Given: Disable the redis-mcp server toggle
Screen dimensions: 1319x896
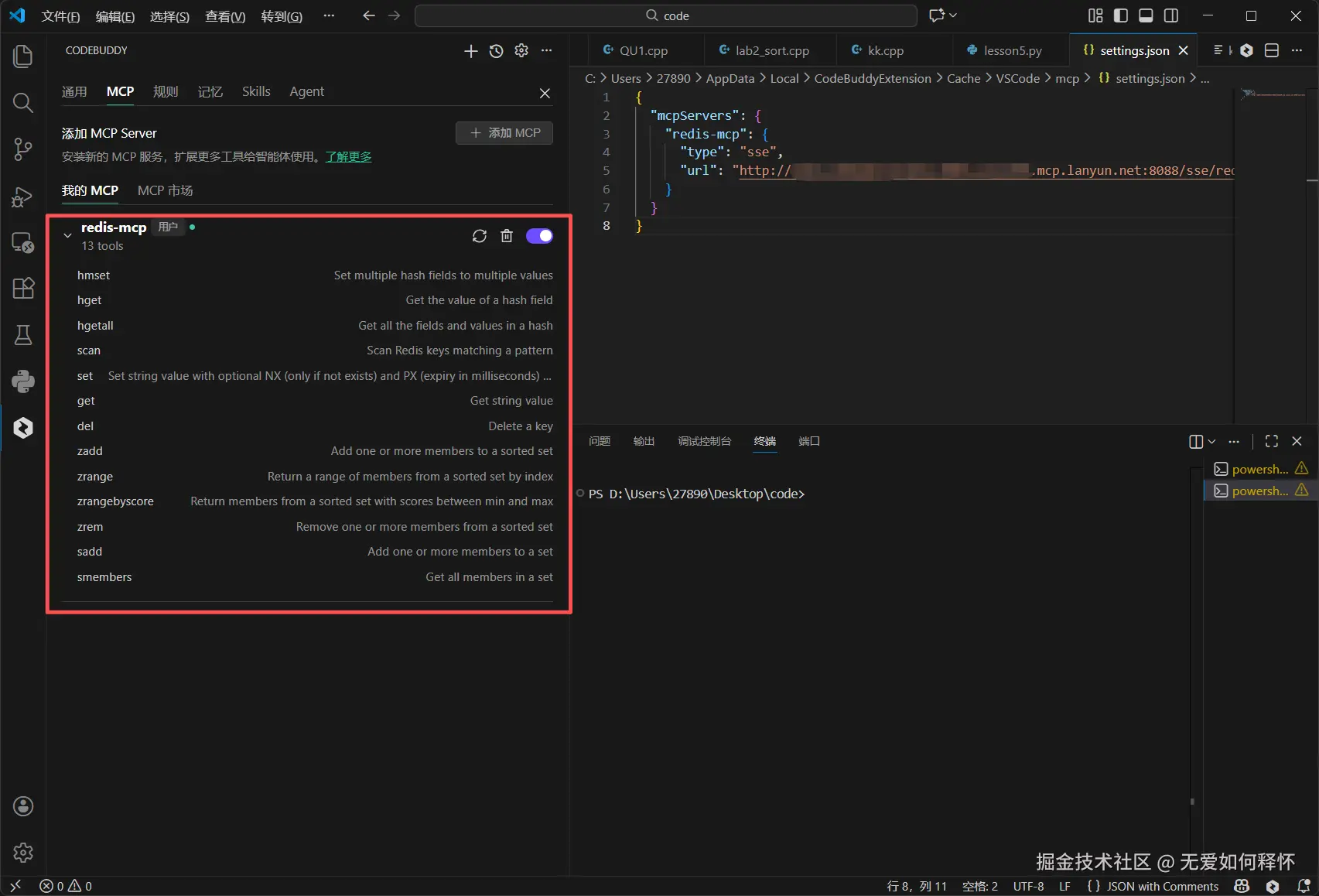Looking at the screenshot, I should (x=539, y=236).
